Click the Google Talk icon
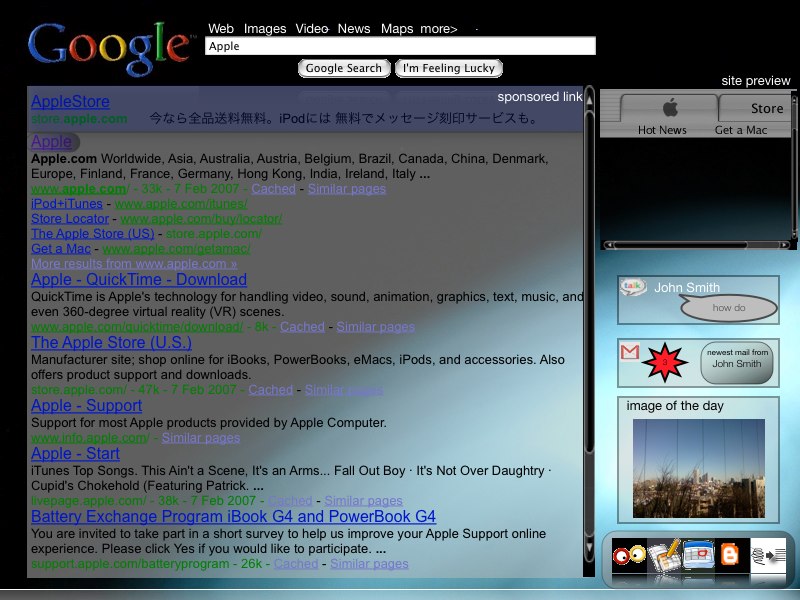 pyautogui.click(x=633, y=287)
